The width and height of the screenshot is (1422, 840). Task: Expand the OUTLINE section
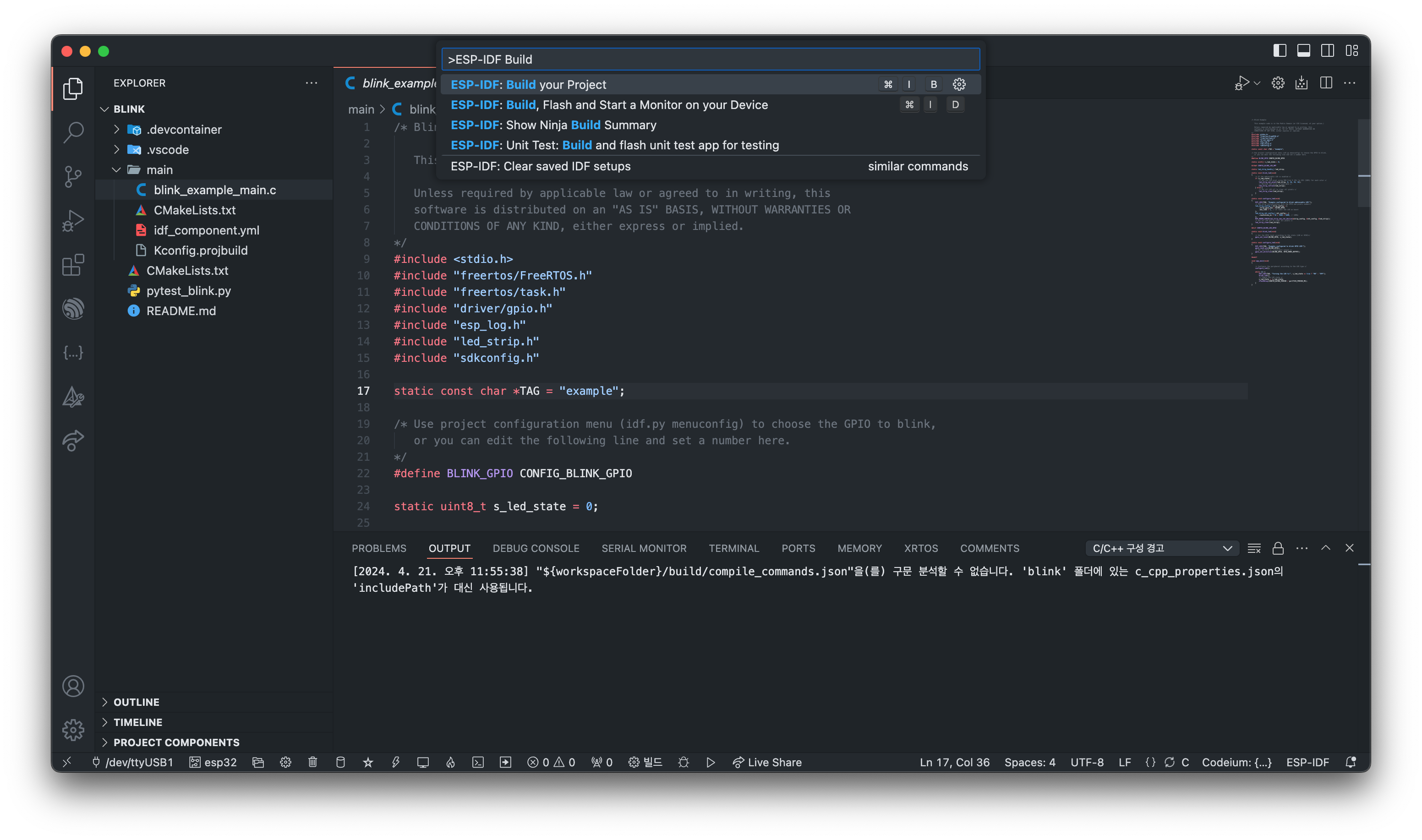click(137, 702)
